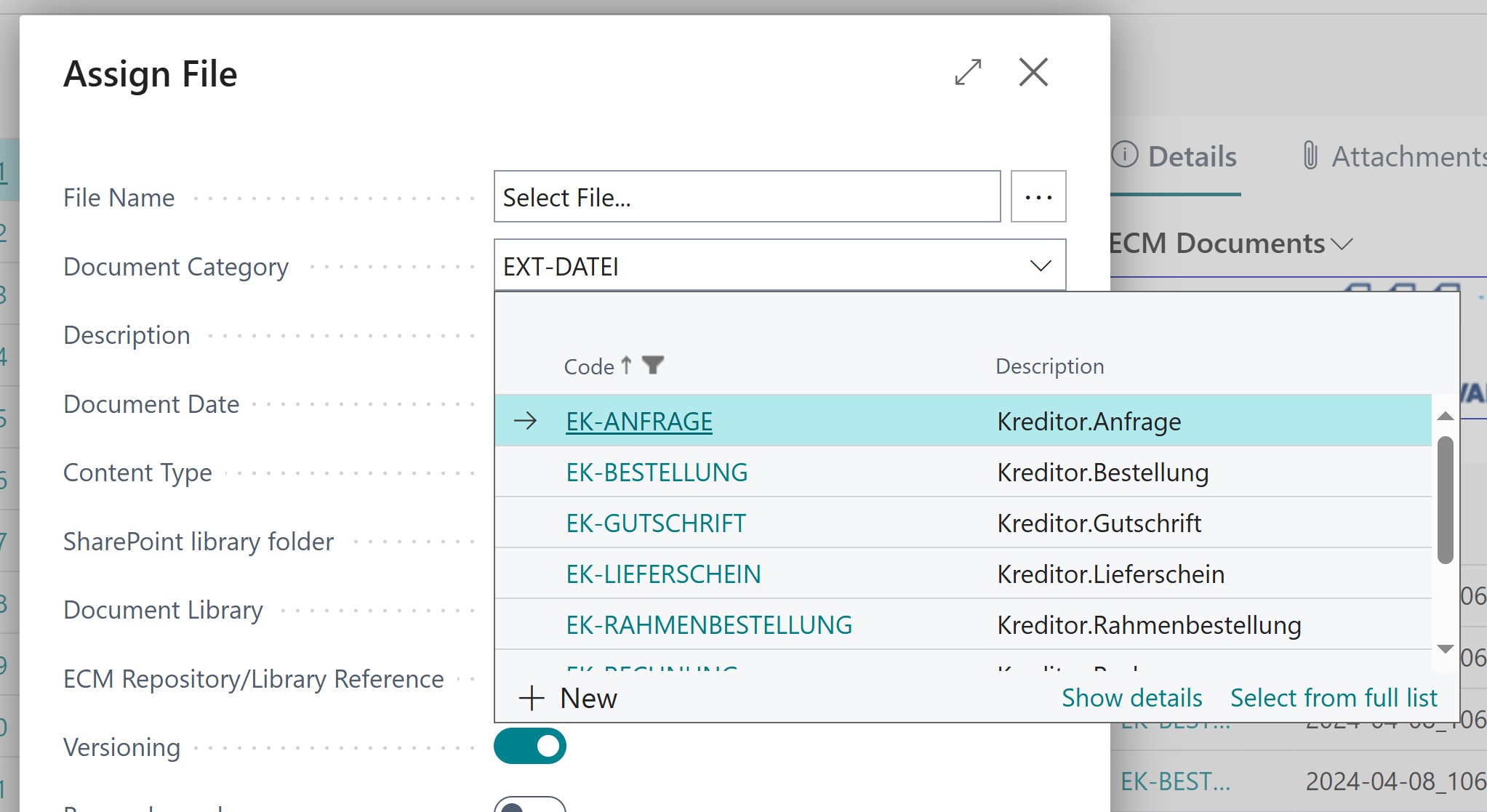Disable the Versioning toggle
The width and height of the screenshot is (1487, 812).
[530, 746]
